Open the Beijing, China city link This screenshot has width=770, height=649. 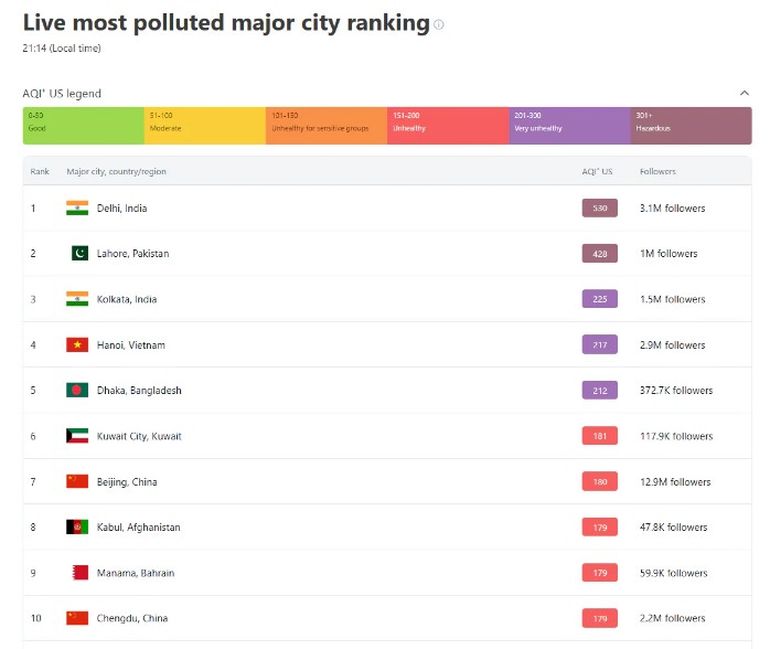(127, 482)
